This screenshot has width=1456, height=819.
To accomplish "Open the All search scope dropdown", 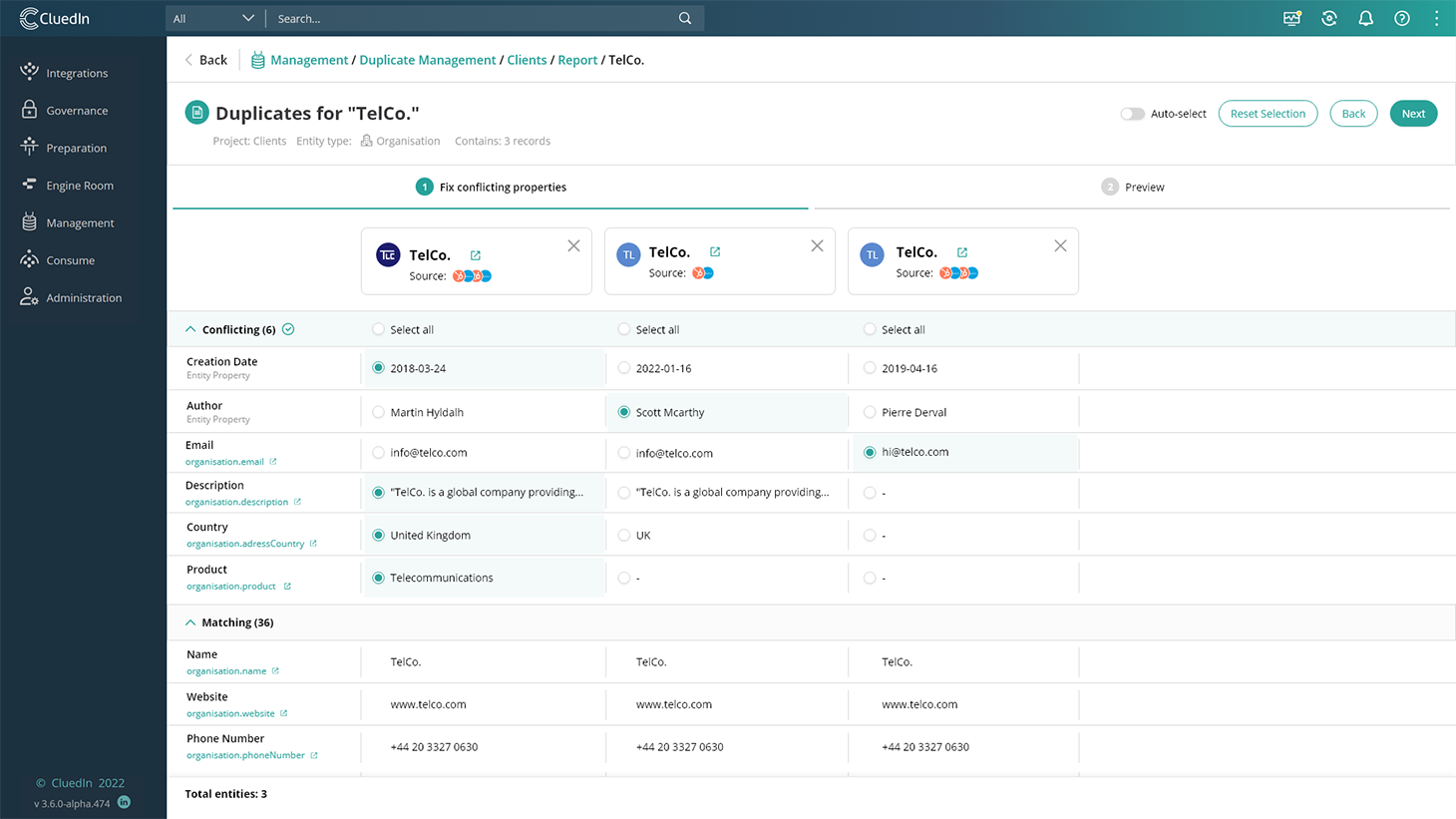I will tap(213, 18).
